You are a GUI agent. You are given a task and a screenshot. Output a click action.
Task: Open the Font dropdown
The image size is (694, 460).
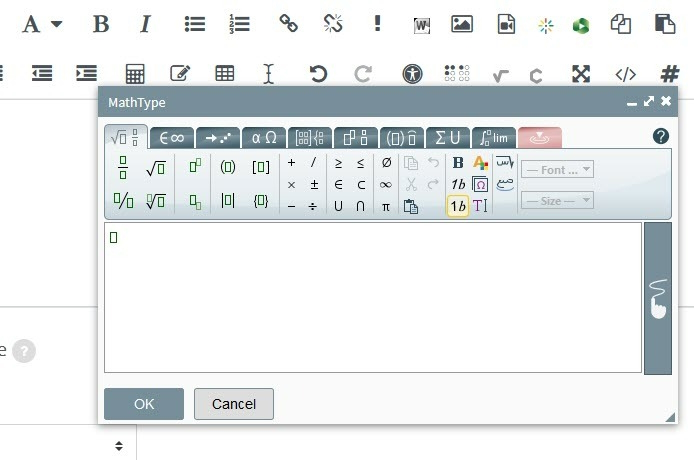tap(557, 170)
